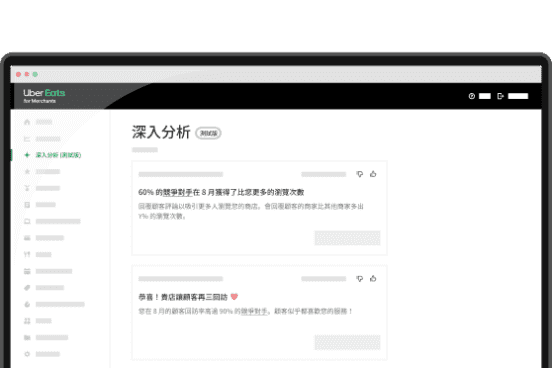Open the storefront icon in sidebar
The image size is (552, 368).
pyautogui.click(x=27, y=271)
